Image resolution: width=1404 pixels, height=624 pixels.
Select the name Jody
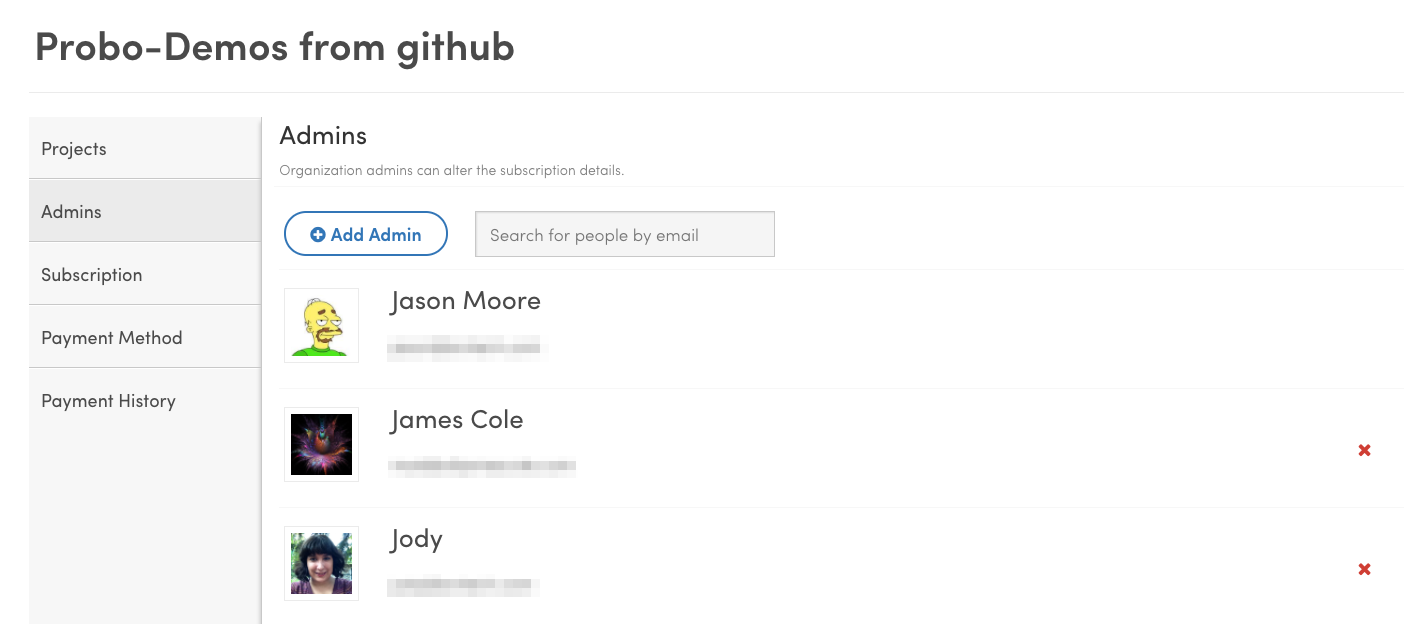pos(416,538)
